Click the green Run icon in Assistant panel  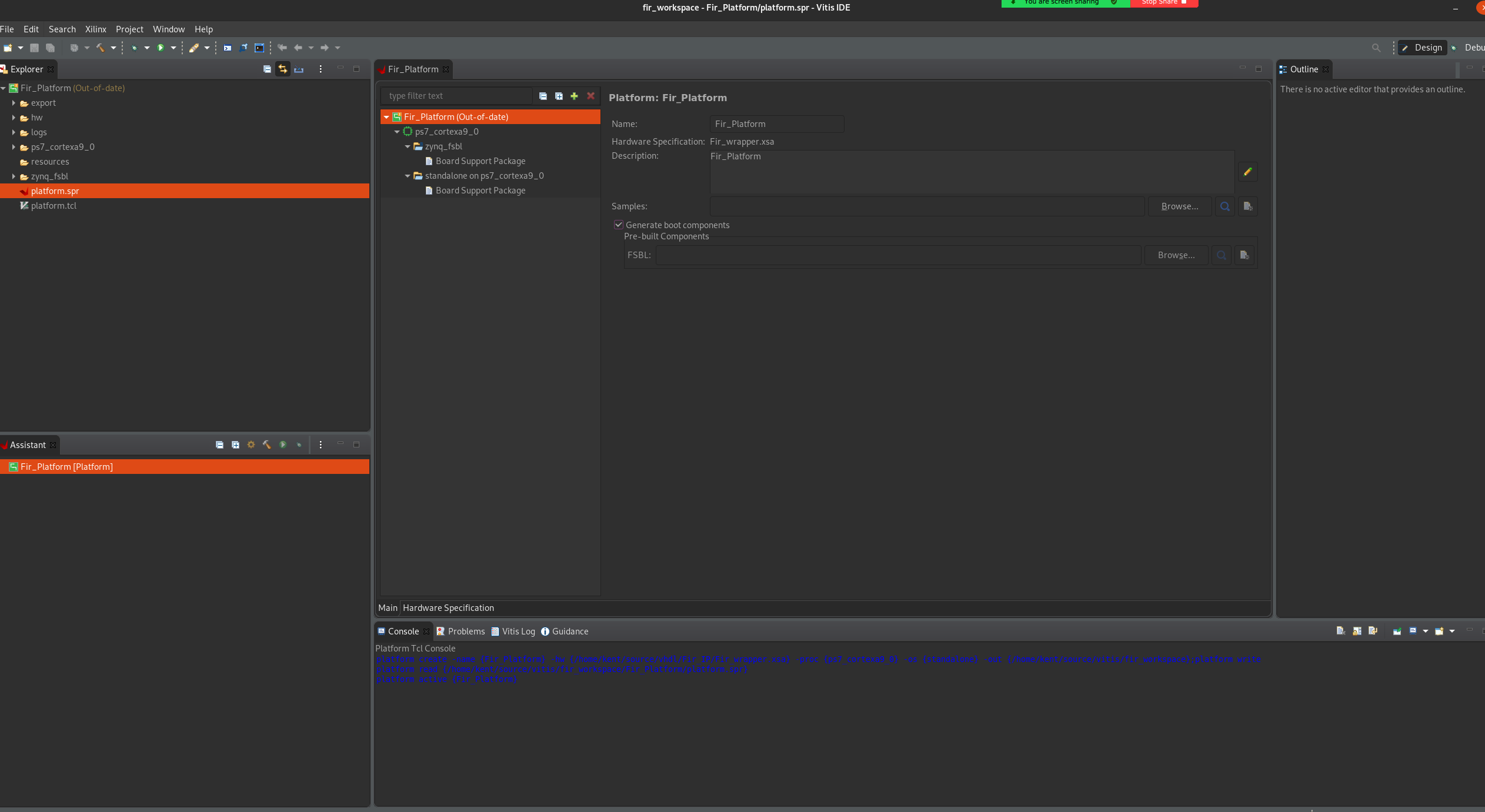(283, 445)
